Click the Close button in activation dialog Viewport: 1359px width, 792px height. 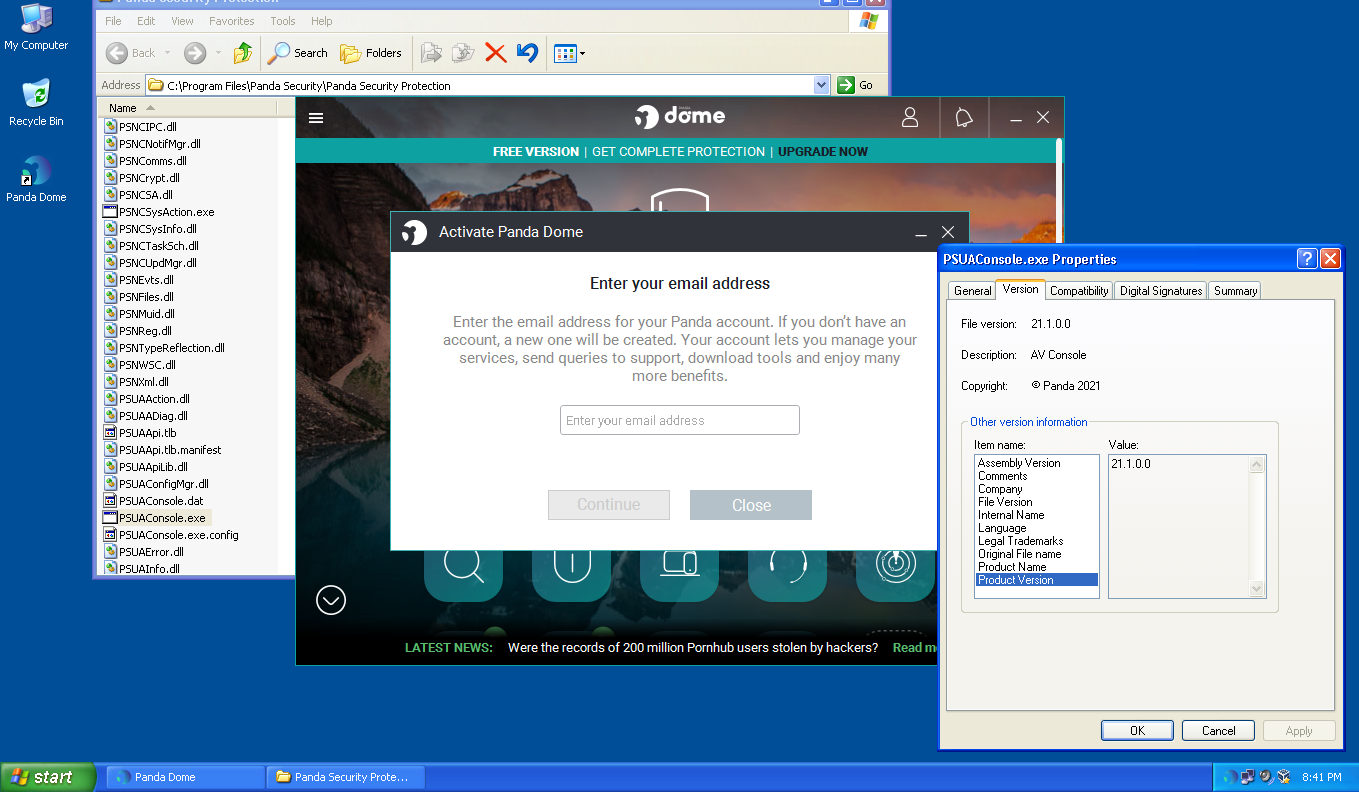pos(750,505)
